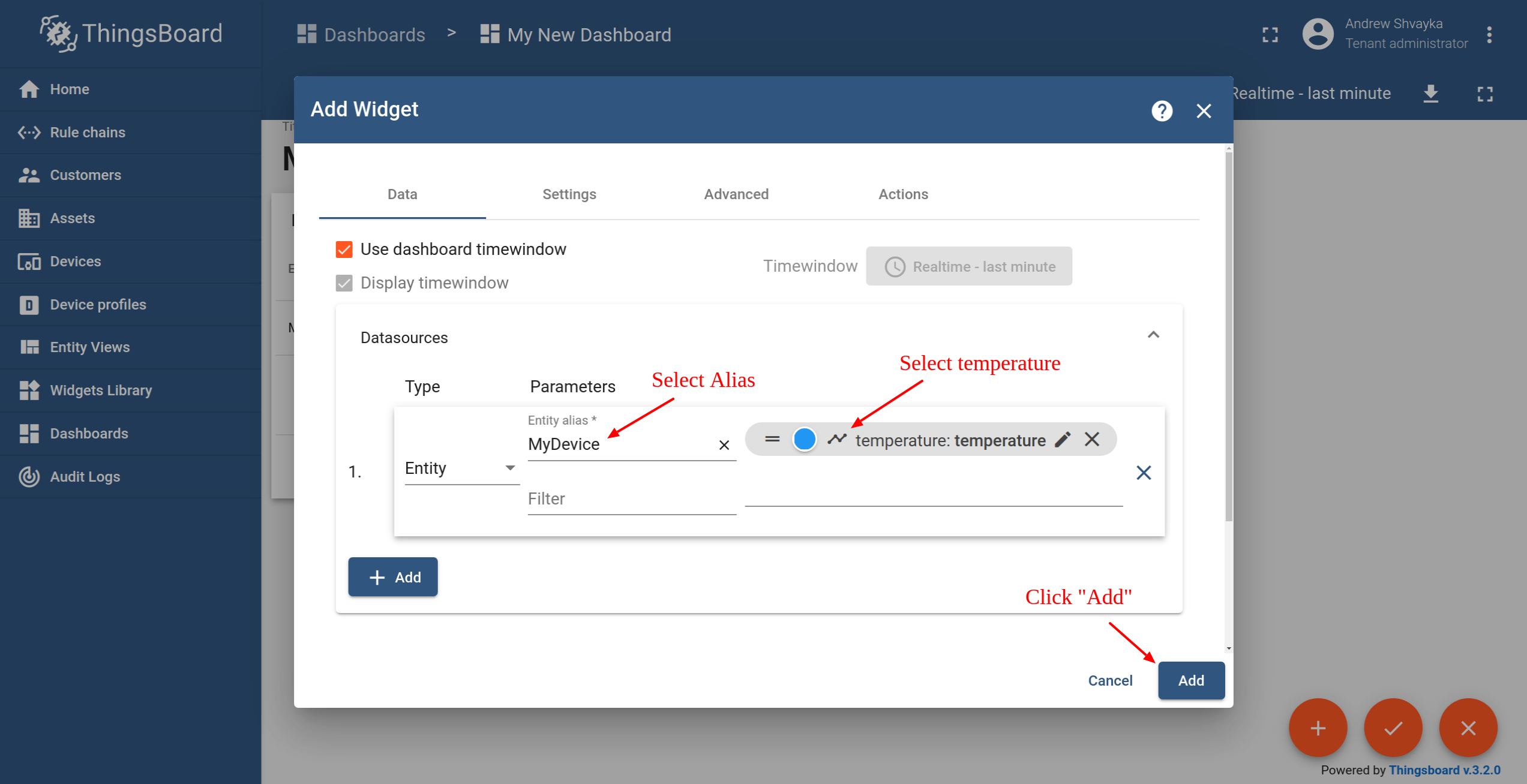Edit the temperature data key with pencil icon
The width and height of the screenshot is (1527, 784).
[x=1063, y=440]
